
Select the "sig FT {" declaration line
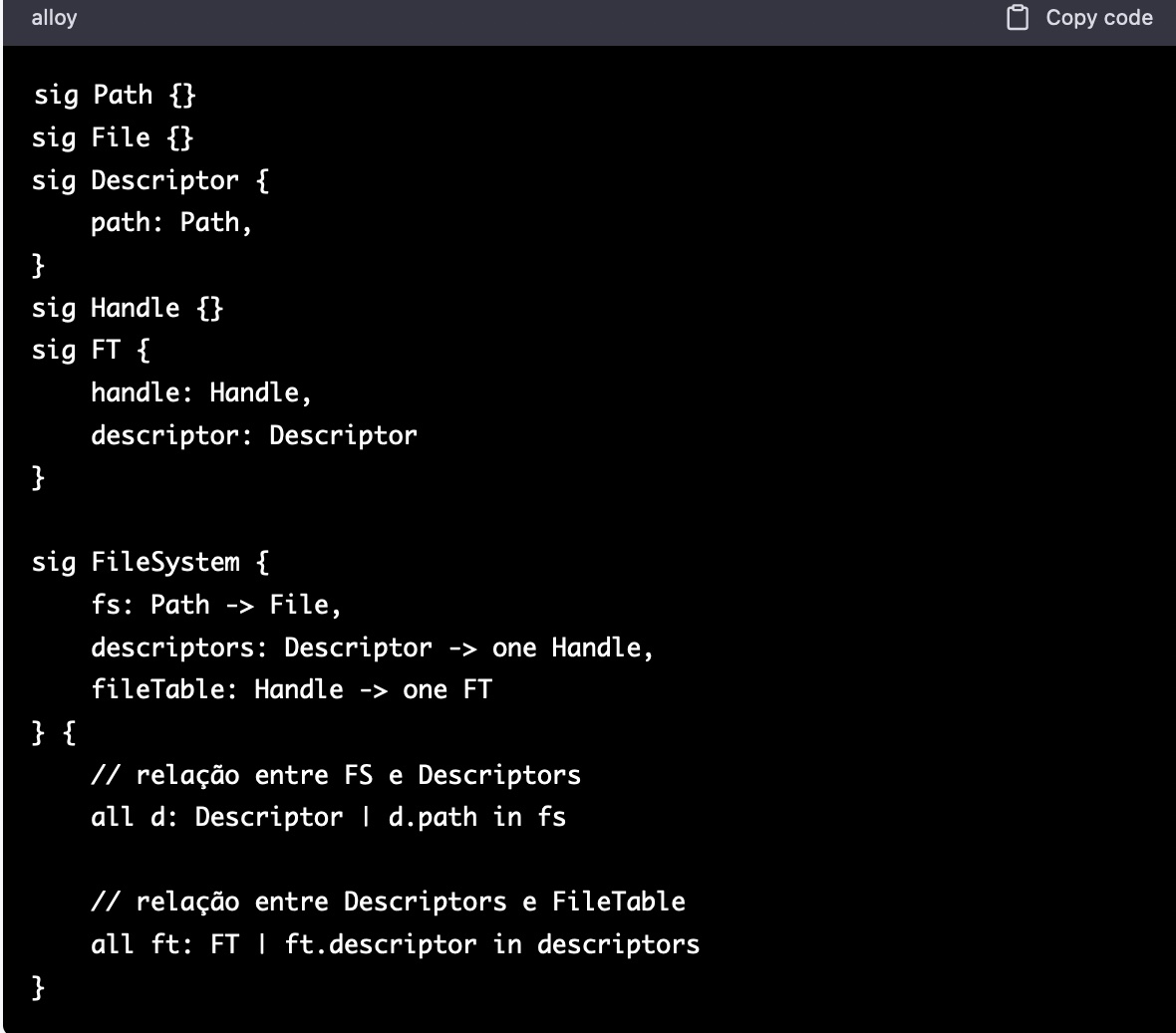(91, 350)
